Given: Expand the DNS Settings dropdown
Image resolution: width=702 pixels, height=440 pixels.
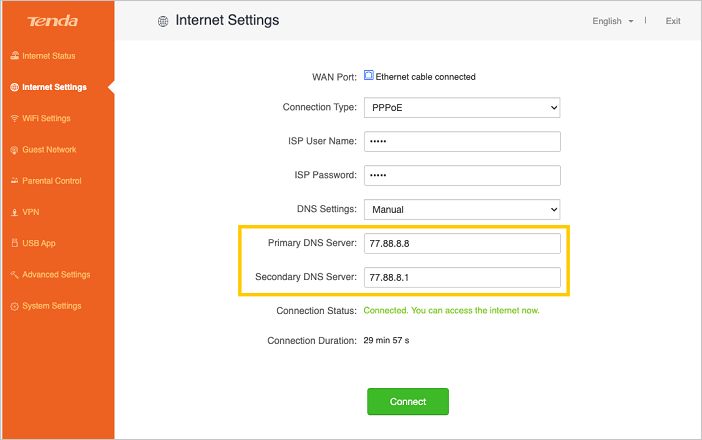Looking at the screenshot, I should (461, 210).
